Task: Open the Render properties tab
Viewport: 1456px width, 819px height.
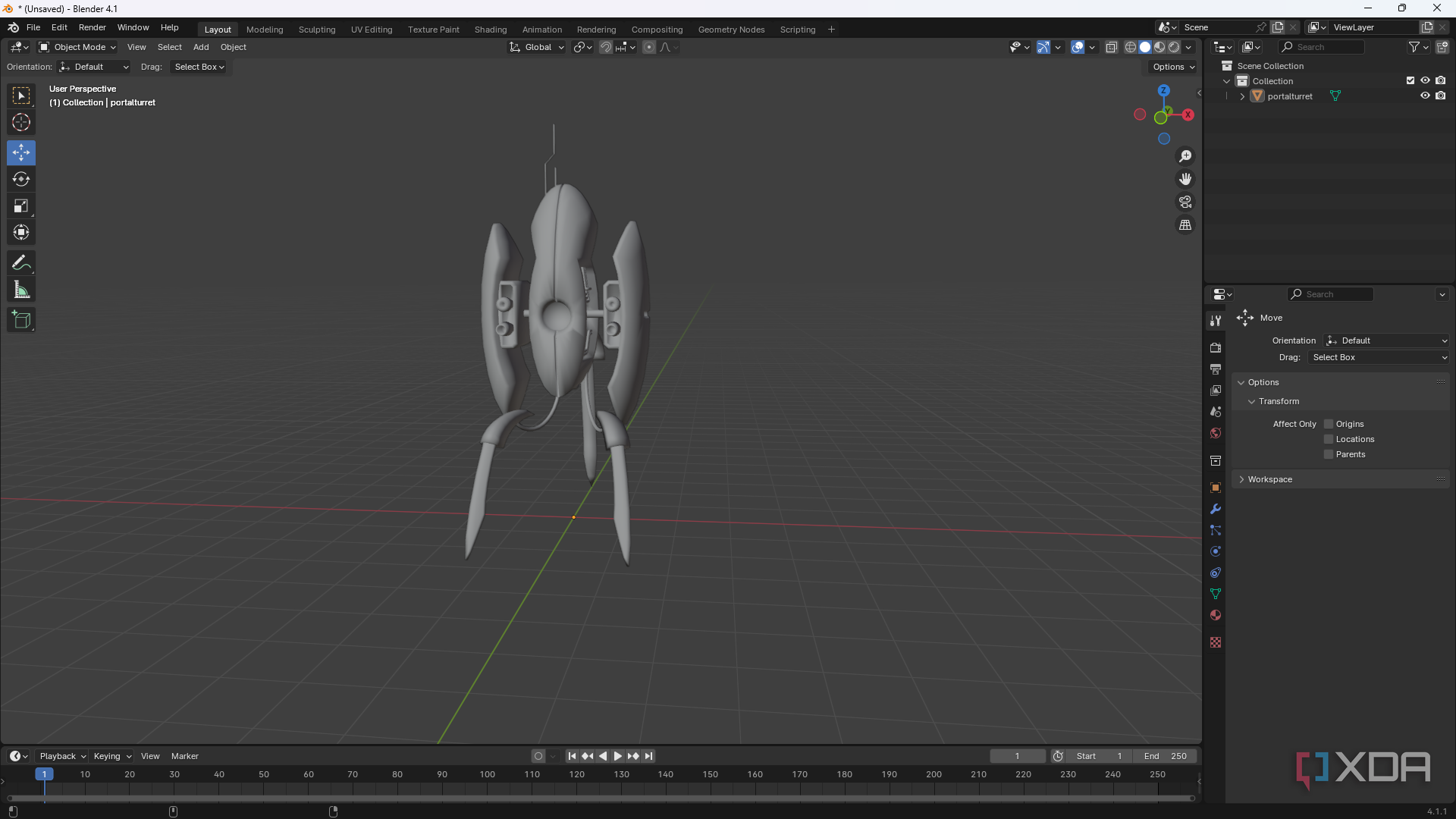Action: (1216, 347)
